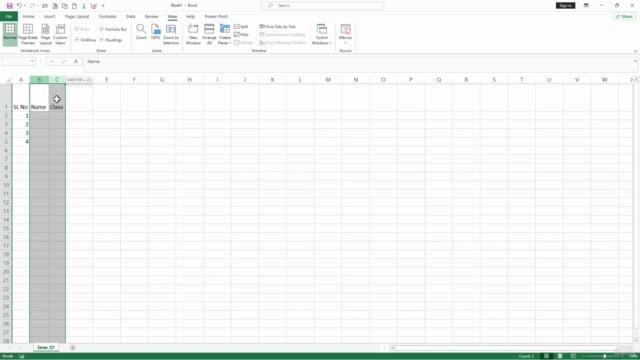The image size is (640, 360).
Task: Toggle the Formula Bar checkbox
Action: pos(113,29)
